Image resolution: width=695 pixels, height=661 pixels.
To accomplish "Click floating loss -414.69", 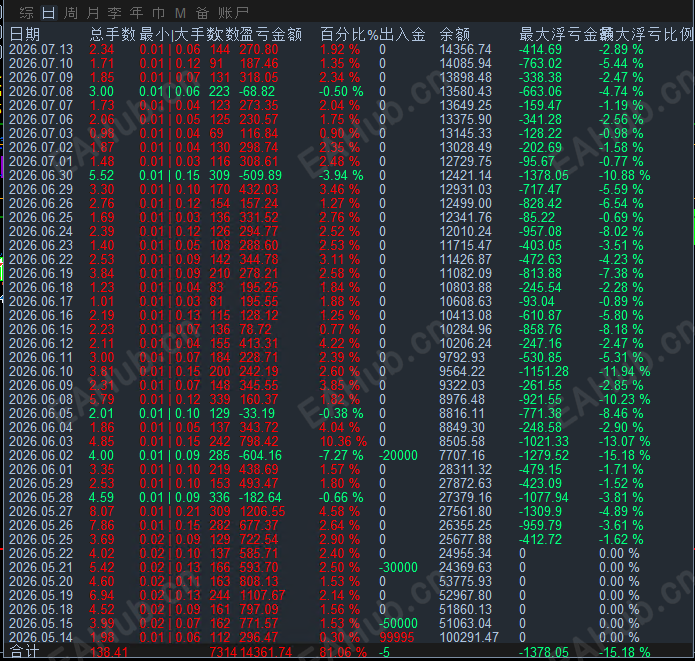I will pyautogui.click(x=540, y=49).
